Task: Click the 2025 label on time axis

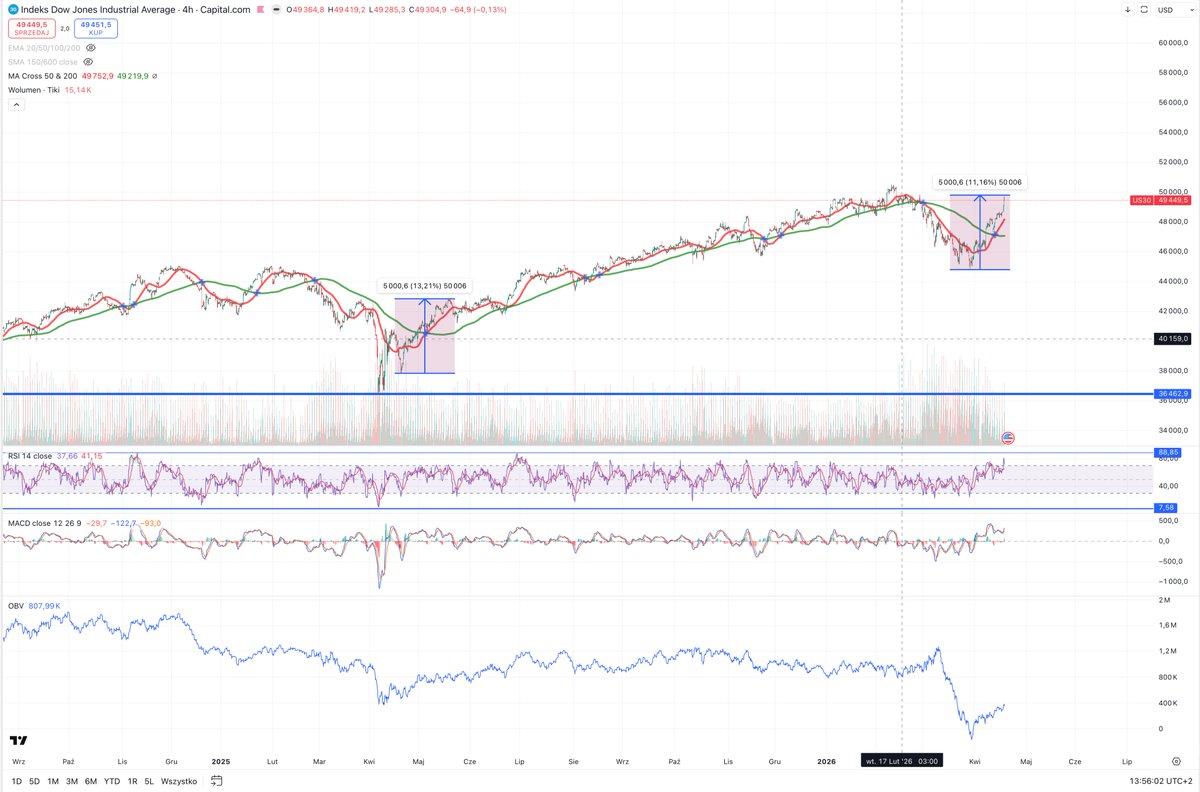Action: (x=221, y=761)
